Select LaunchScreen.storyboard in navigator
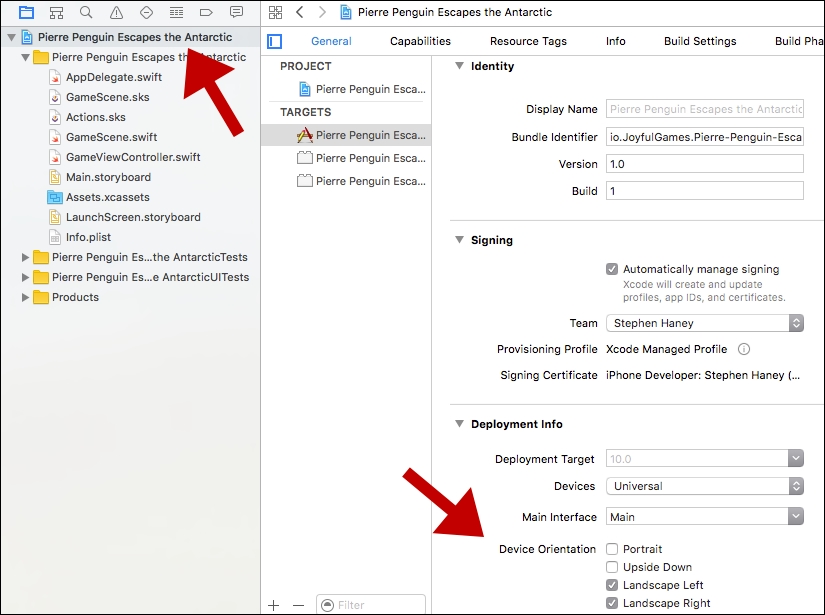 [133, 217]
